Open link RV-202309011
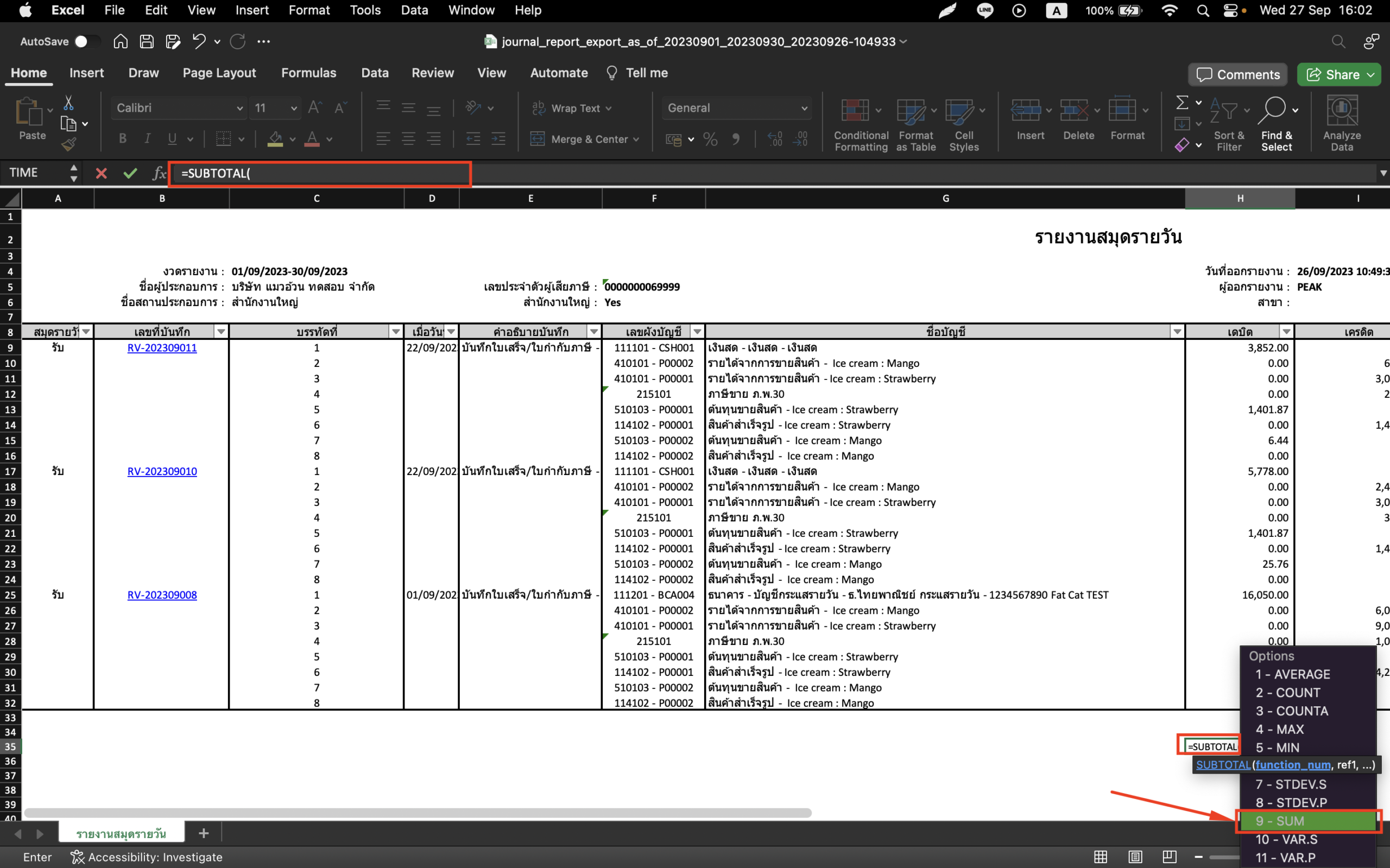 coord(162,347)
